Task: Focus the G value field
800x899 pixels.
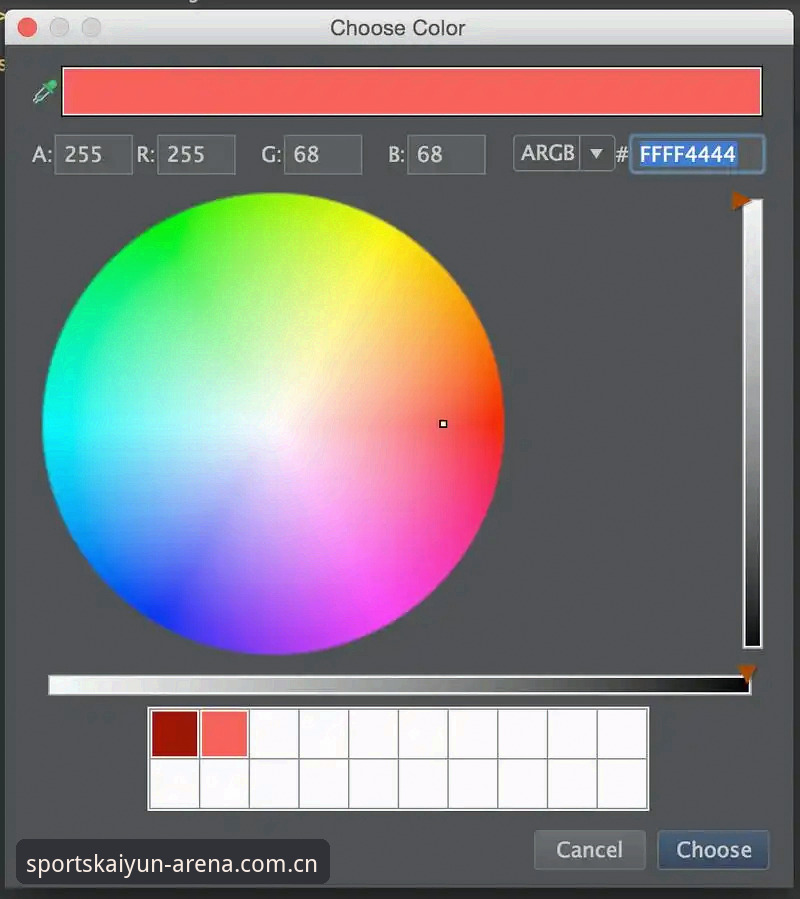Action: click(x=323, y=154)
